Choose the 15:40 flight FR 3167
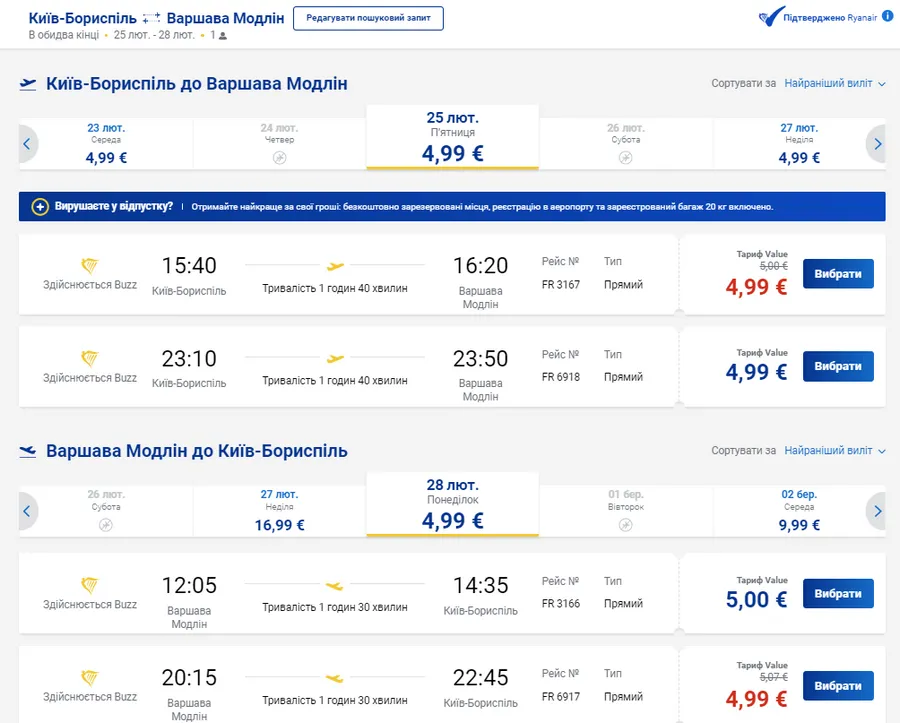The image size is (900, 723). [x=837, y=274]
